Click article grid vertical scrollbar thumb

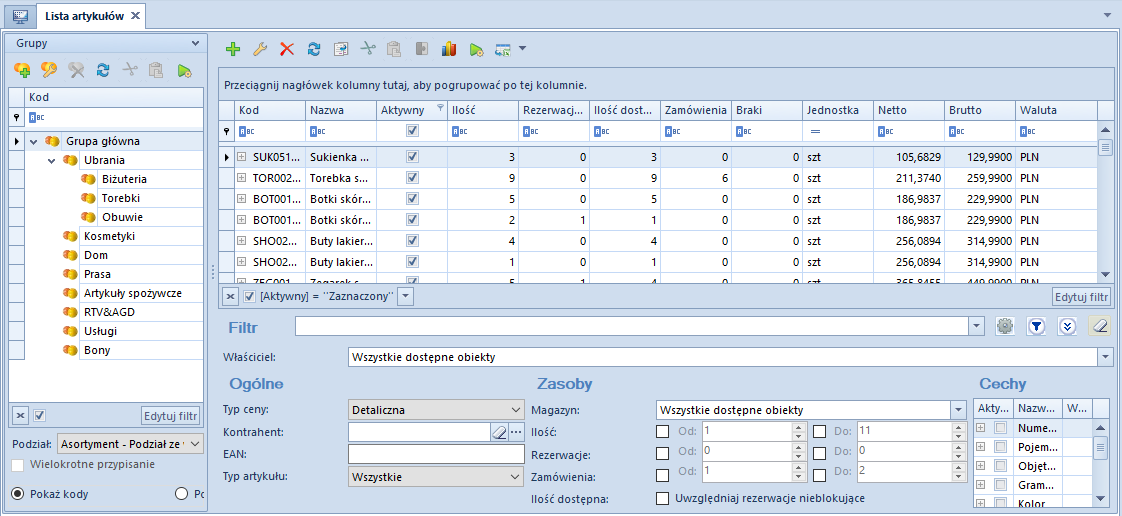click(x=1105, y=147)
